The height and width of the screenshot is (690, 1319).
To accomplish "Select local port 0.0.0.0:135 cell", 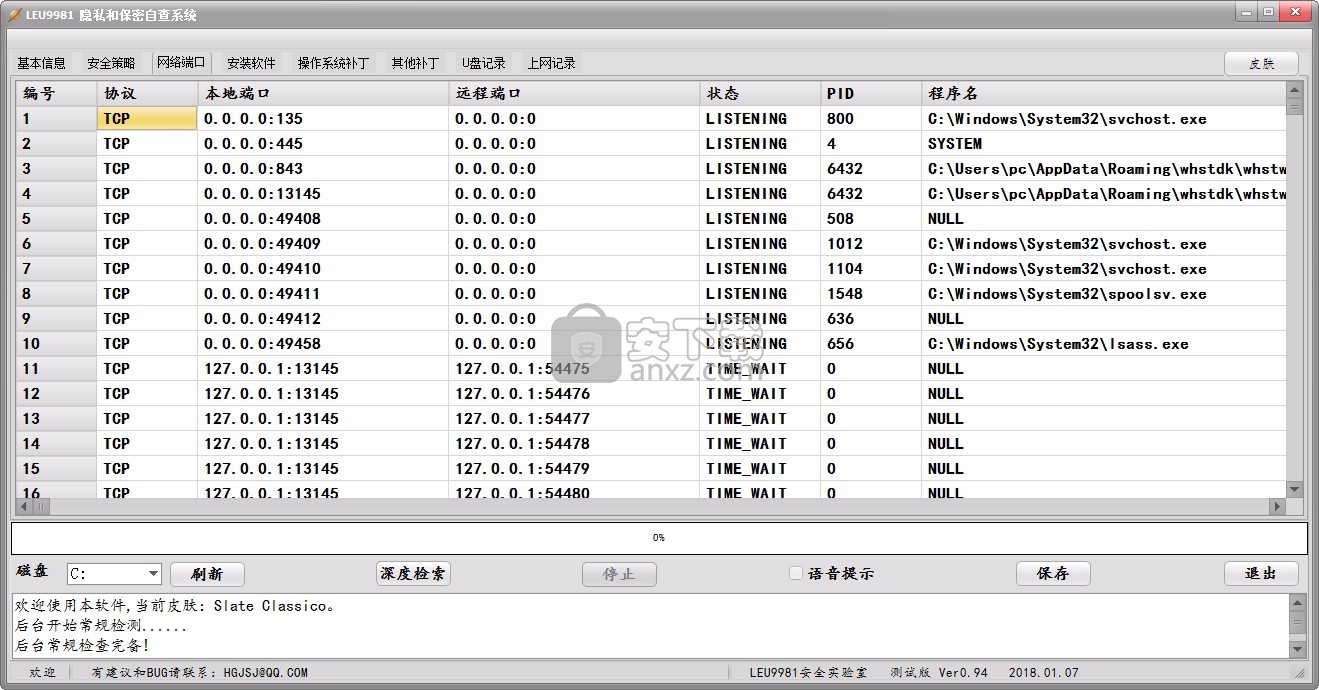I will (x=323, y=118).
